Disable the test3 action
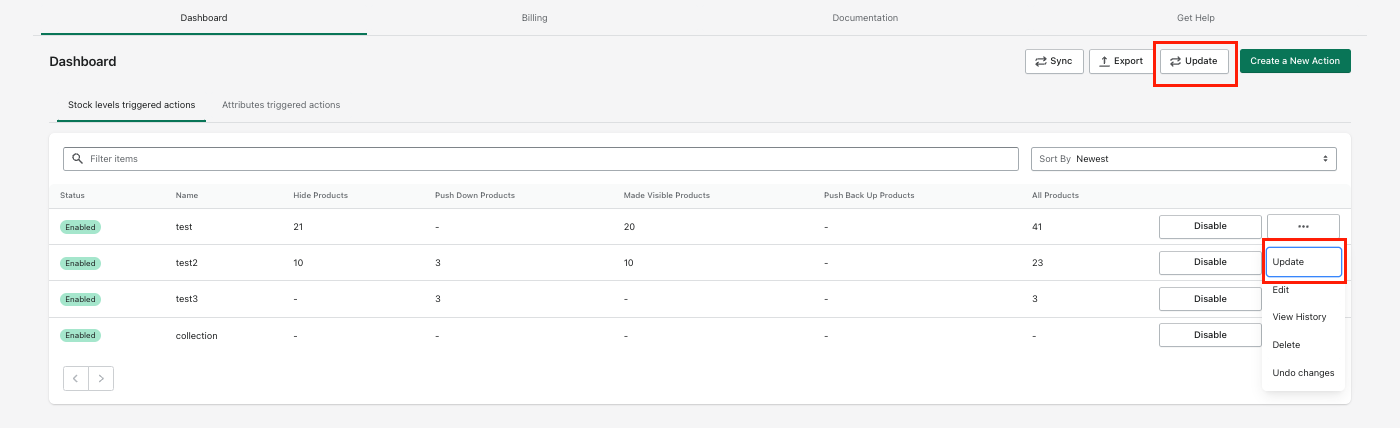 1209,299
